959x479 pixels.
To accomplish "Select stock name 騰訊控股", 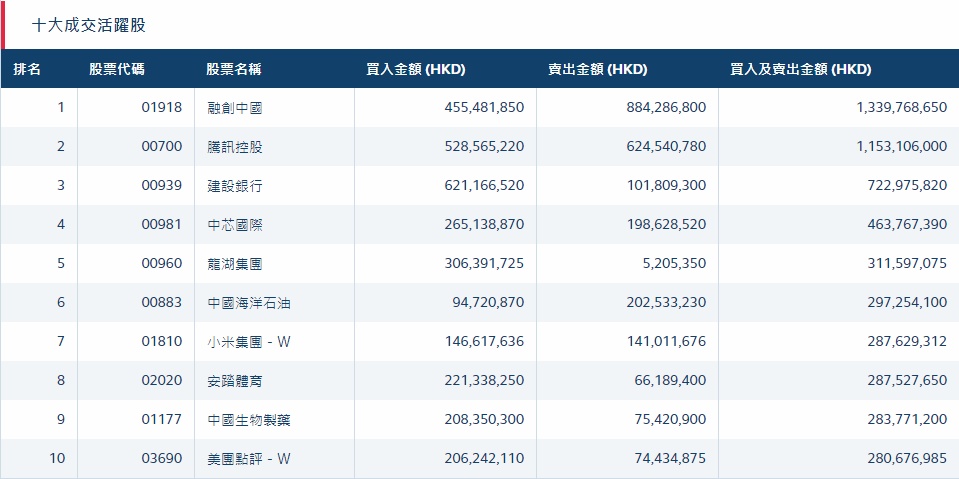I will (235, 147).
